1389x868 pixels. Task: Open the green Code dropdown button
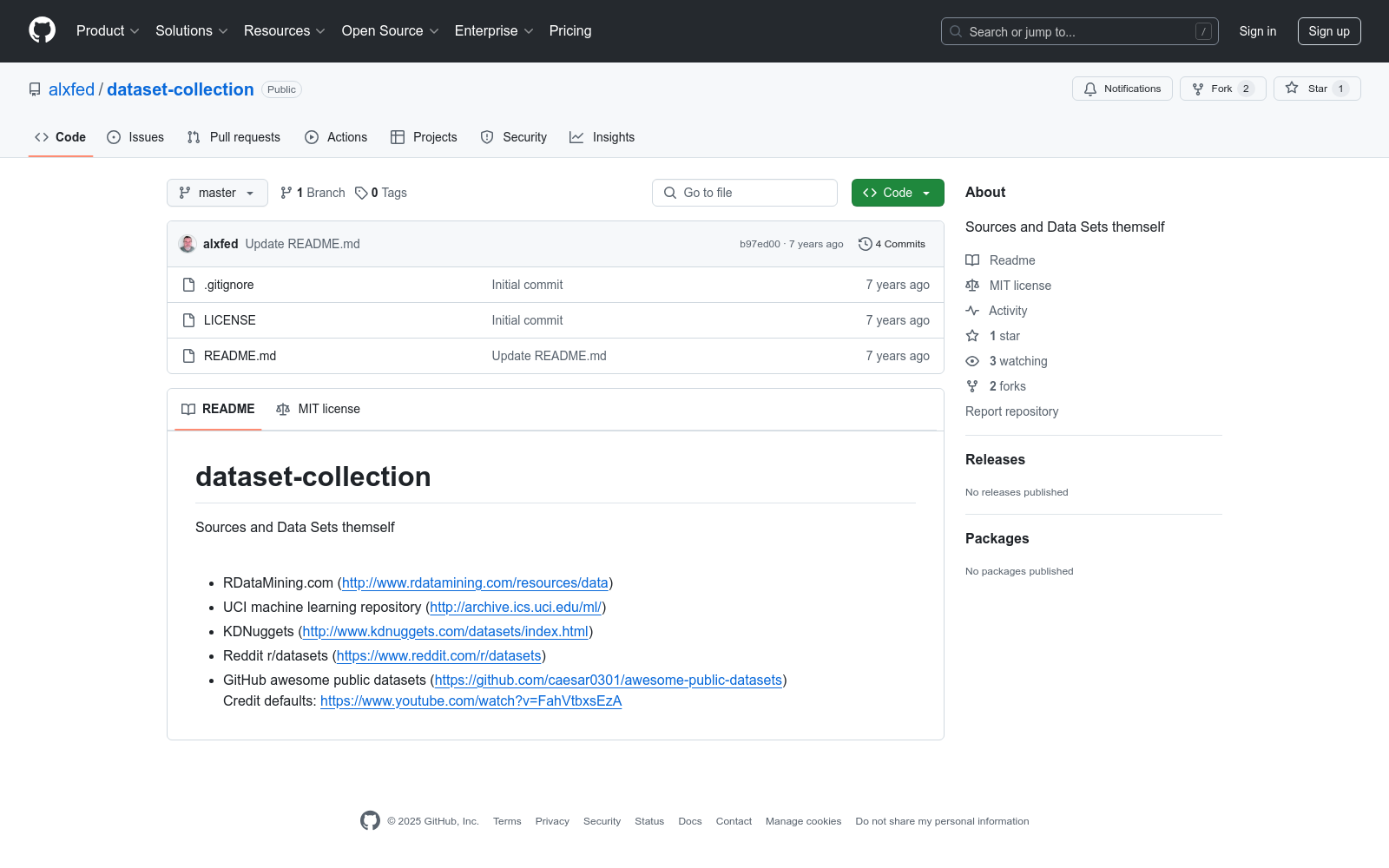898,193
